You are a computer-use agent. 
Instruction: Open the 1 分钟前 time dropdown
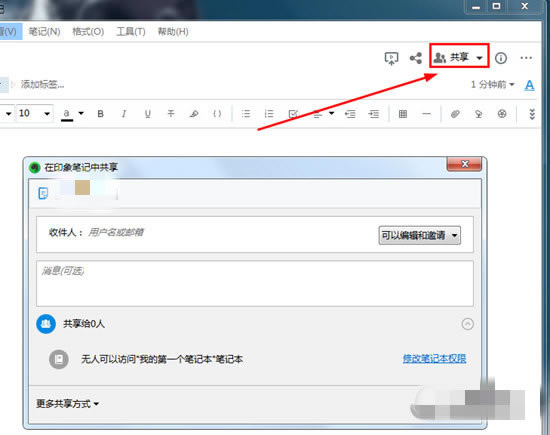492,85
